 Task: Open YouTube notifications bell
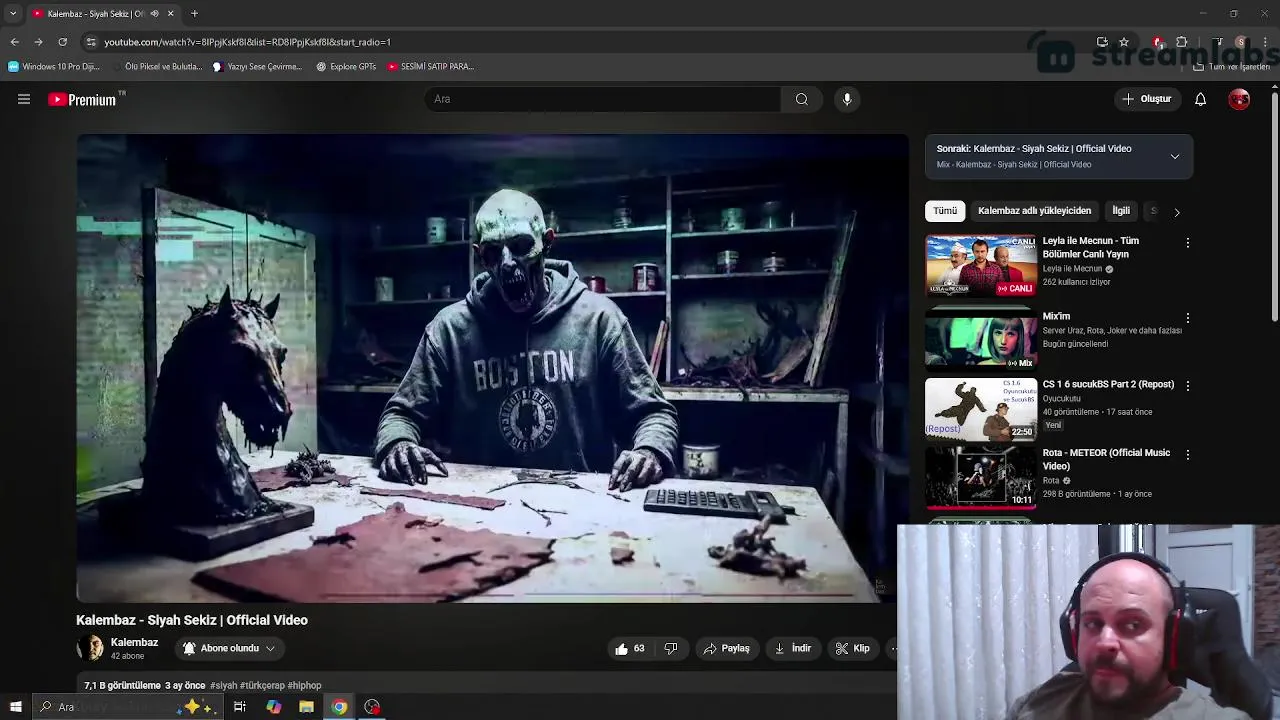click(x=1200, y=99)
